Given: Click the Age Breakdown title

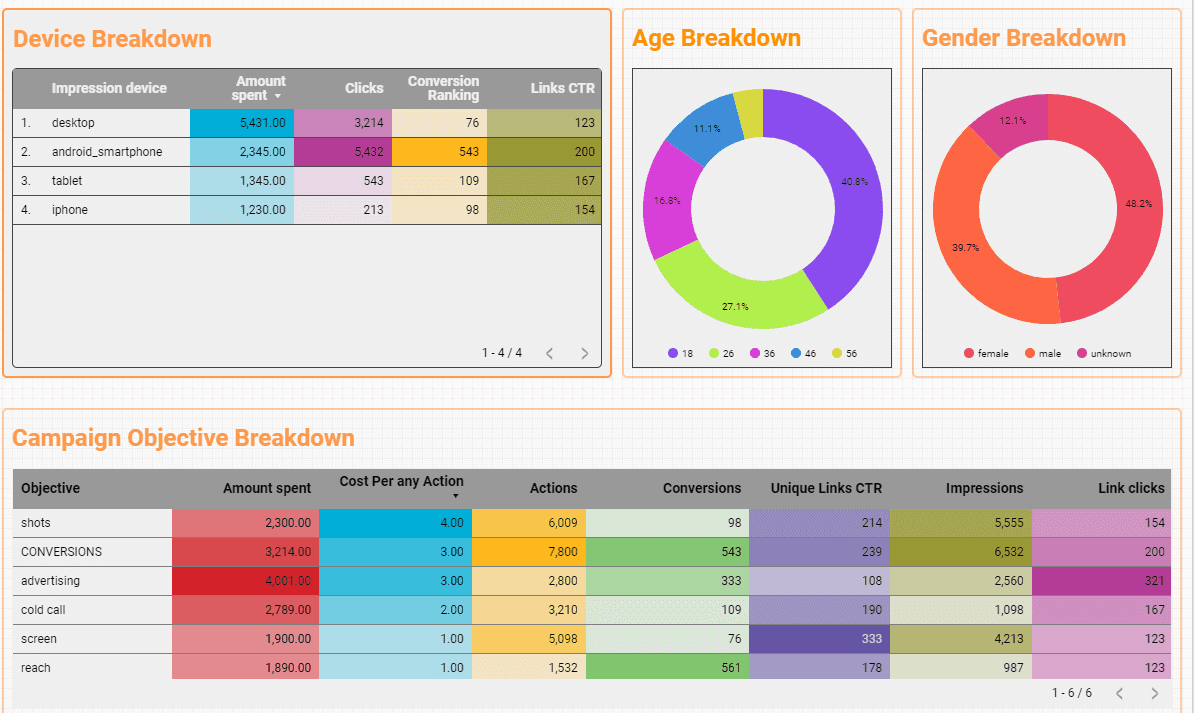Looking at the screenshot, I should [717, 38].
